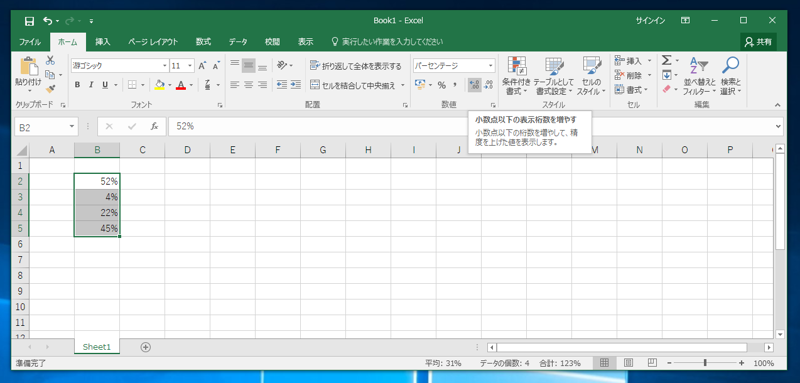Open Format as Table (テーブルとして書式設定) menu
800x383 pixels.
(x=554, y=75)
